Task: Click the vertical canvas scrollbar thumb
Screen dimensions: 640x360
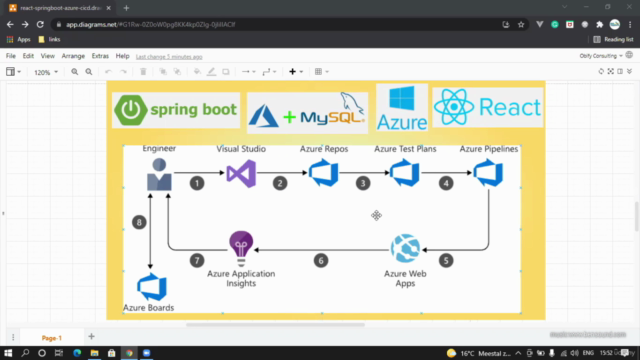Action: pyautogui.click(x=636, y=216)
